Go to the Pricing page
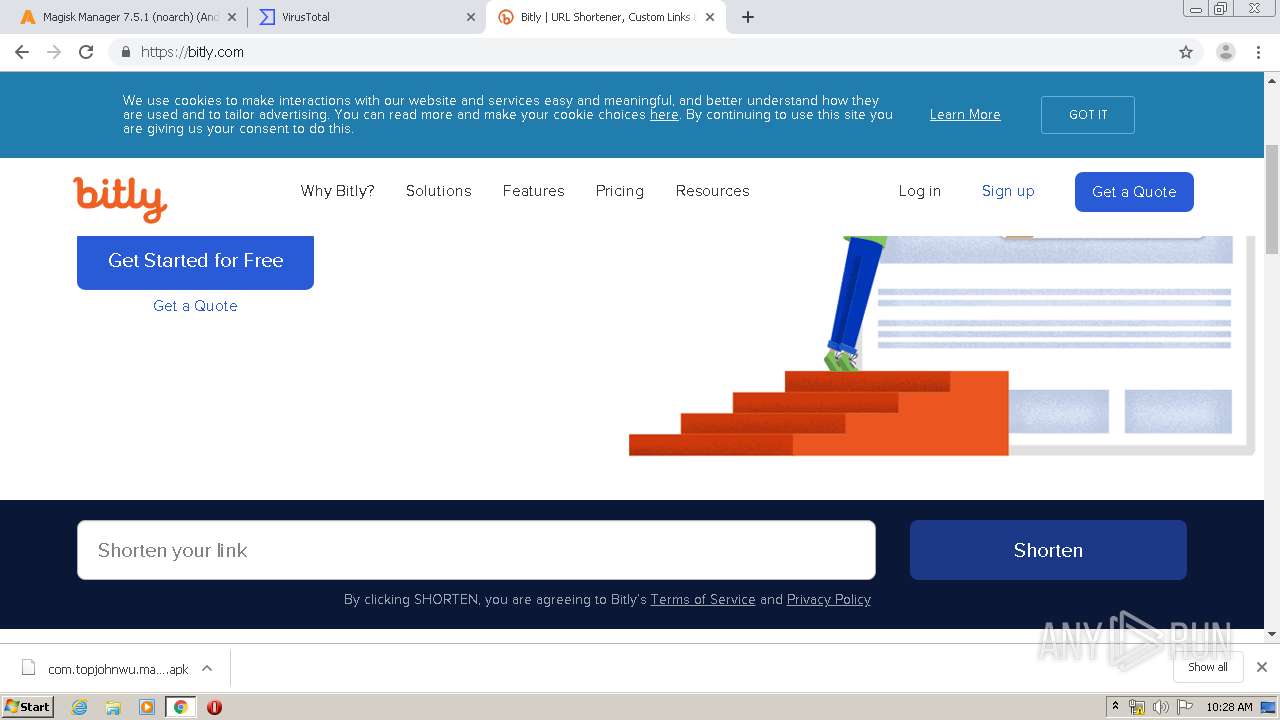This screenshot has width=1280, height=720. click(620, 191)
